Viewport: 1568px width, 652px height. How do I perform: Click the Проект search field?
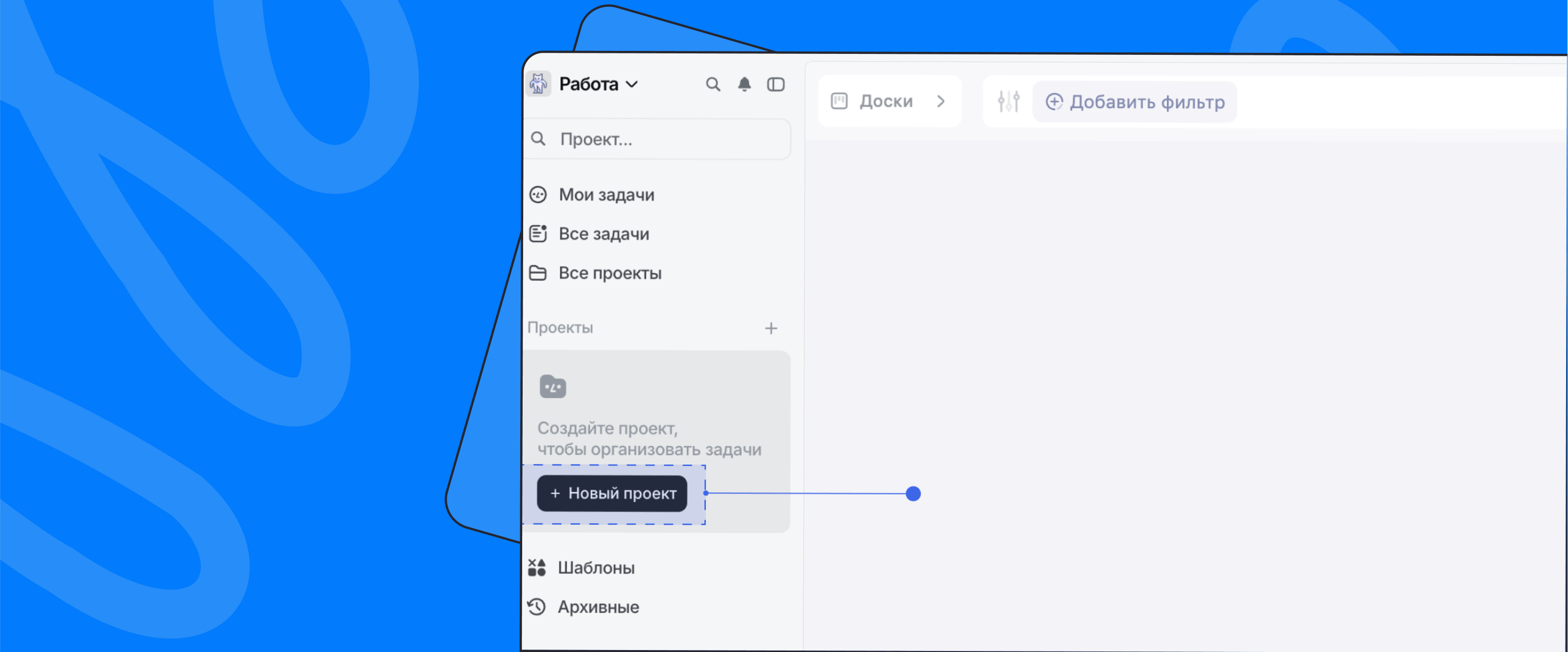[x=657, y=140]
